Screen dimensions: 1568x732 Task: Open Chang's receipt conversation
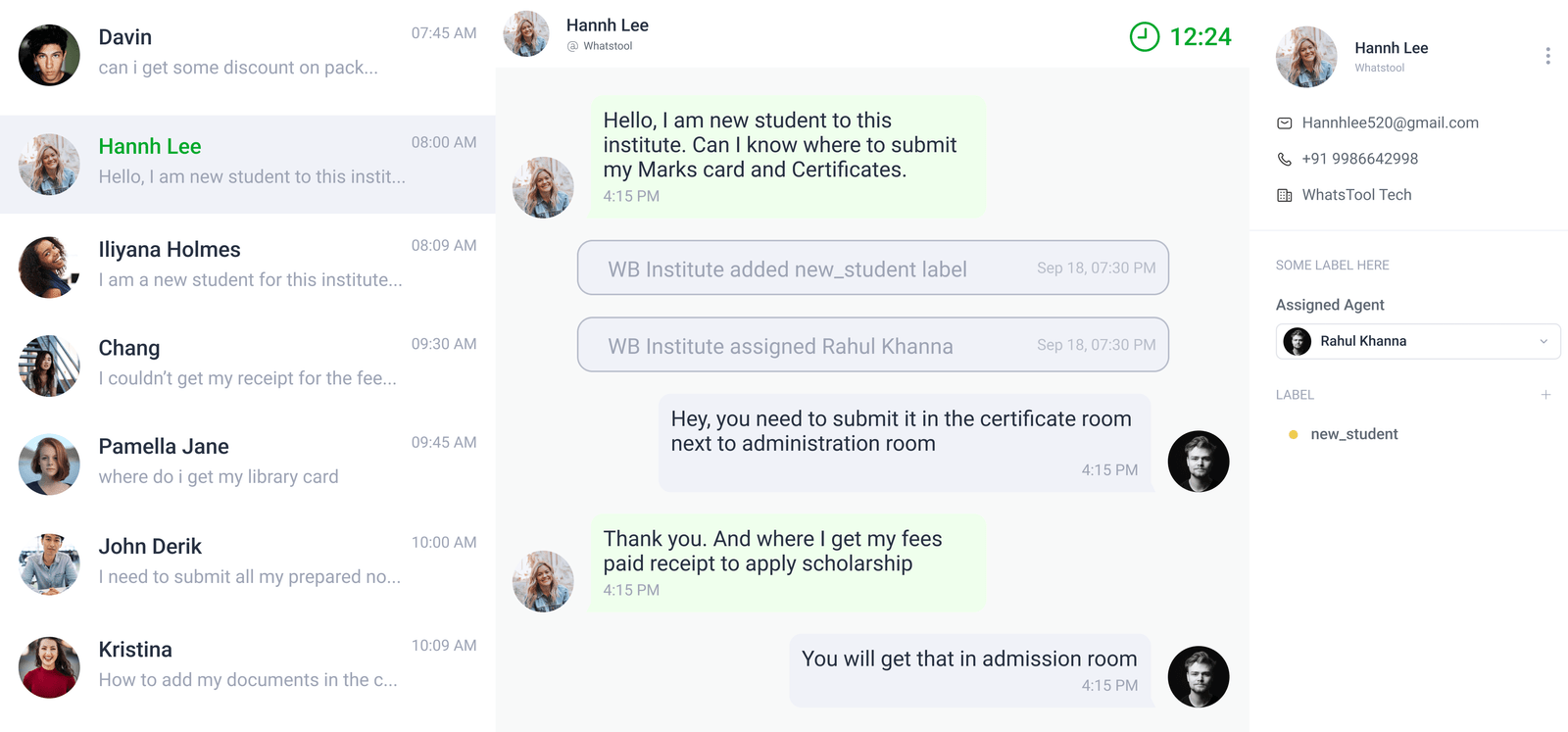pyautogui.click(x=247, y=364)
